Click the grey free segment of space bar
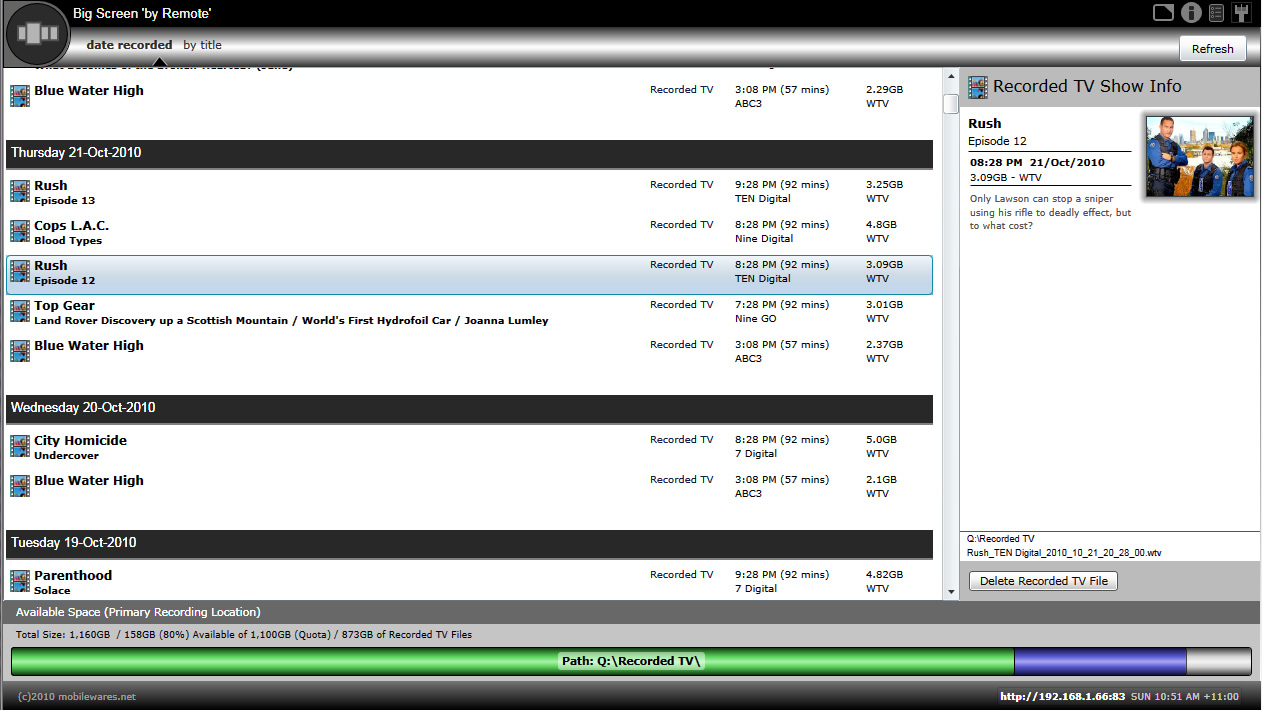 [x=1219, y=661]
